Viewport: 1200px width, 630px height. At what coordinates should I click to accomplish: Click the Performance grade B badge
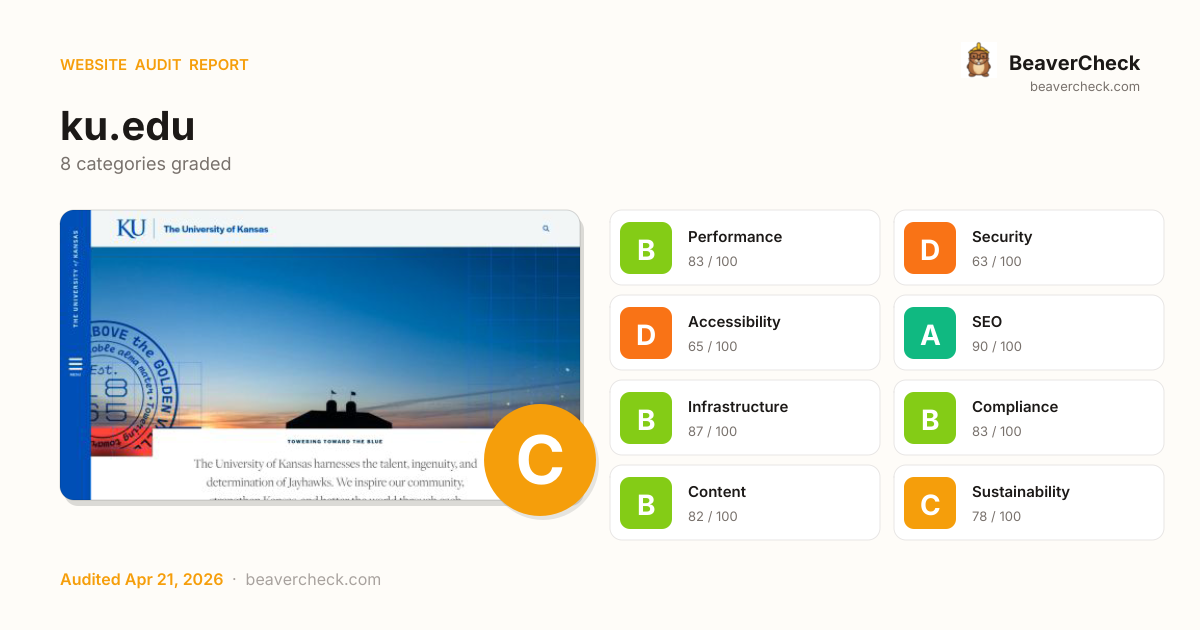coord(646,248)
